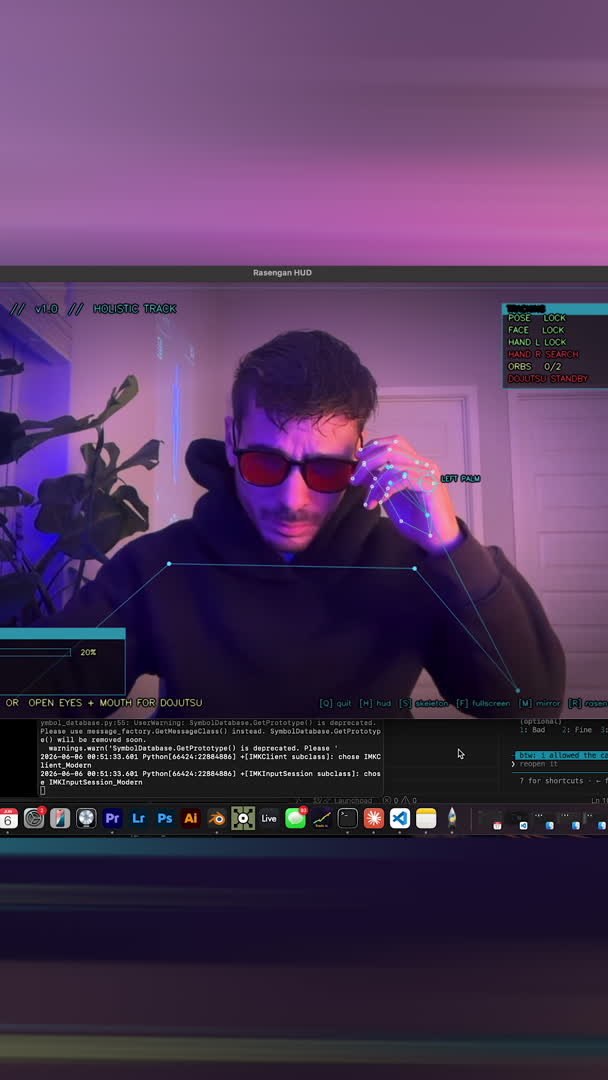This screenshot has width=608, height=1080.
Task: Click the [Q] quit hint in HUD
Action: coord(335,703)
